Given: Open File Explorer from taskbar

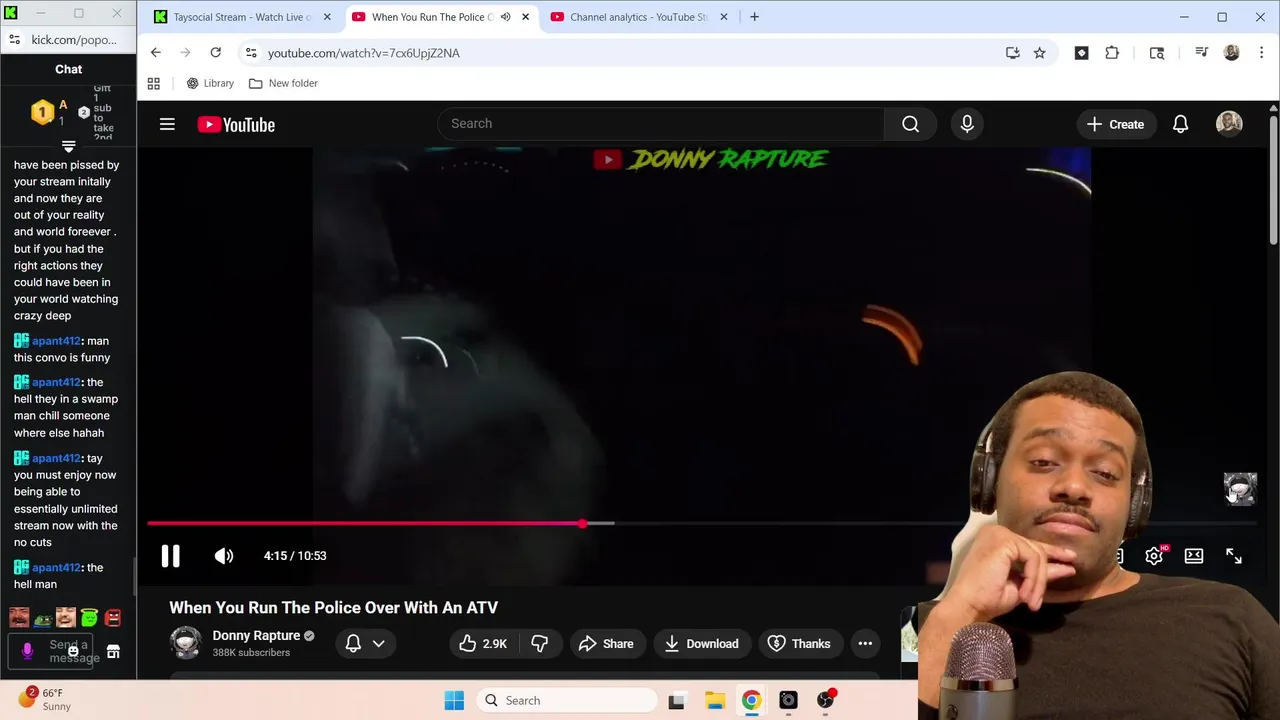Looking at the screenshot, I should tap(714, 701).
